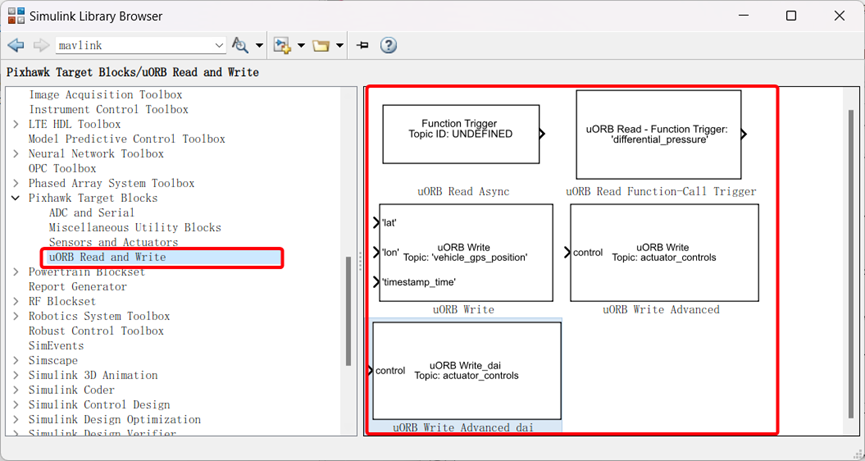Click the library tree vertical scrollbar

pyautogui.click(x=348, y=311)
